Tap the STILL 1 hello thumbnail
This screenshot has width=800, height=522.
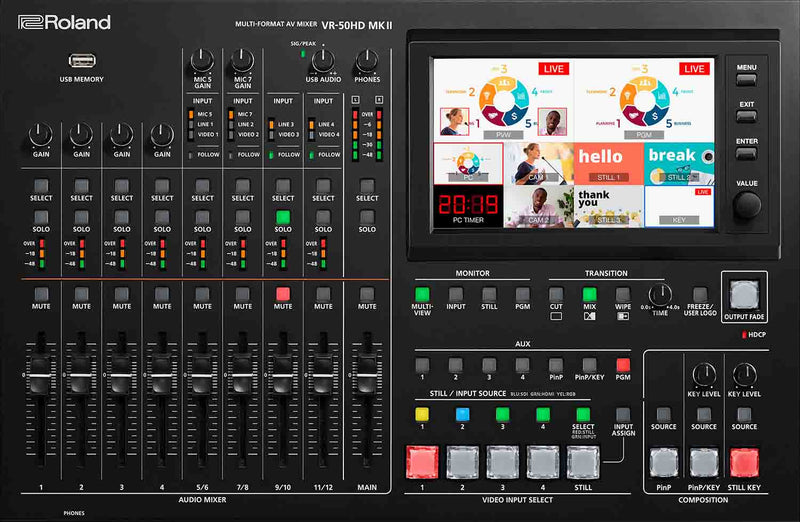point(609,163)
